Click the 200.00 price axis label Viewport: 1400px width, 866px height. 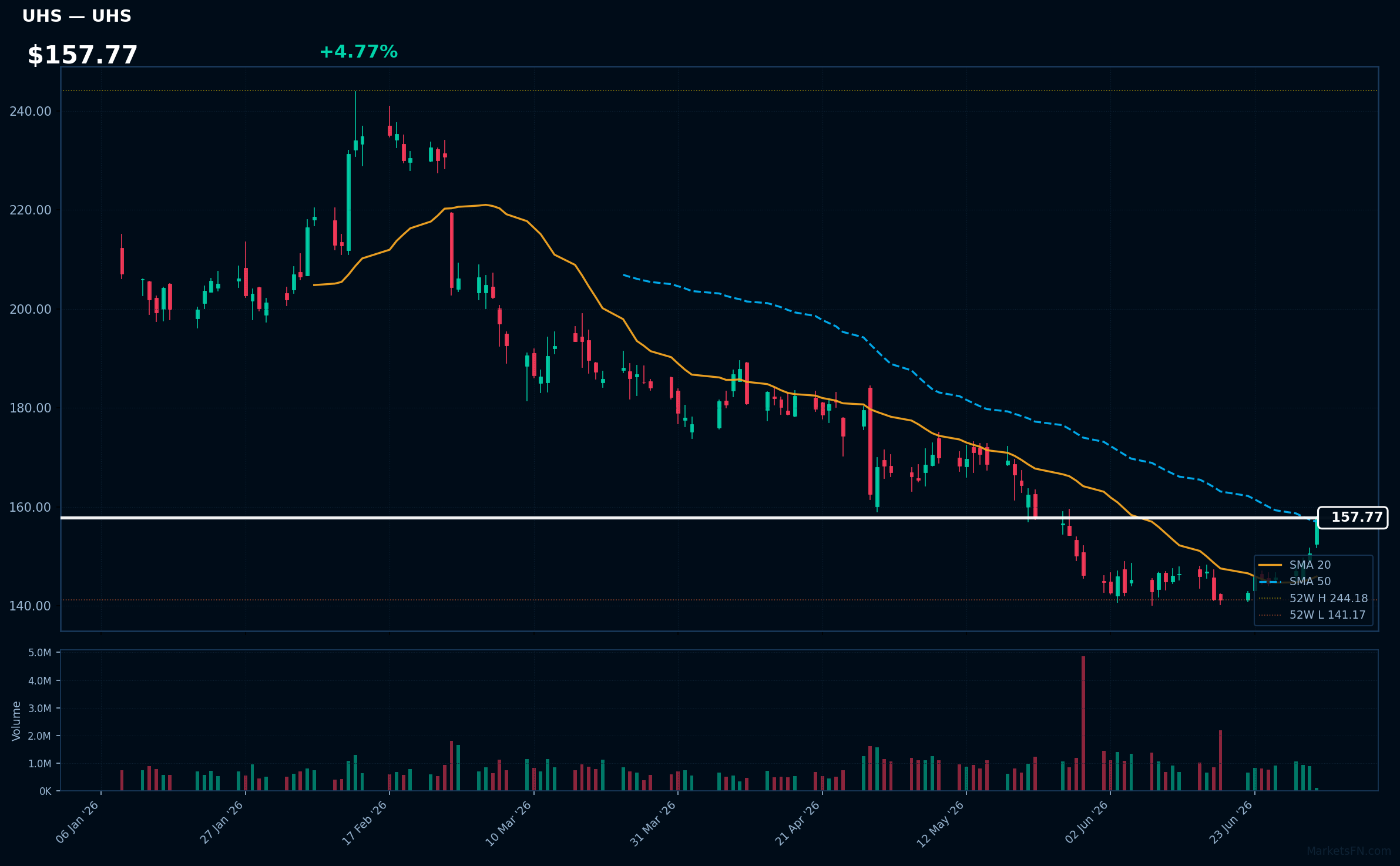(31, 310)
